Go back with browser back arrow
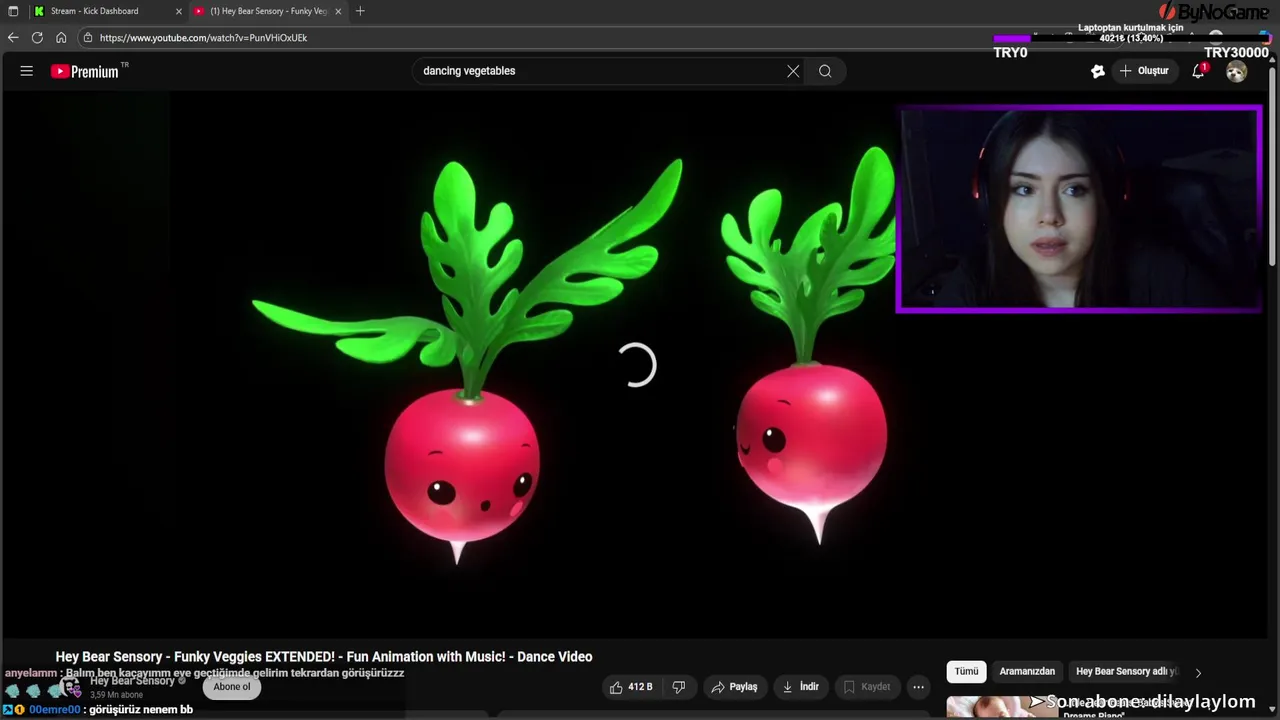 click(x=13, y=37)
